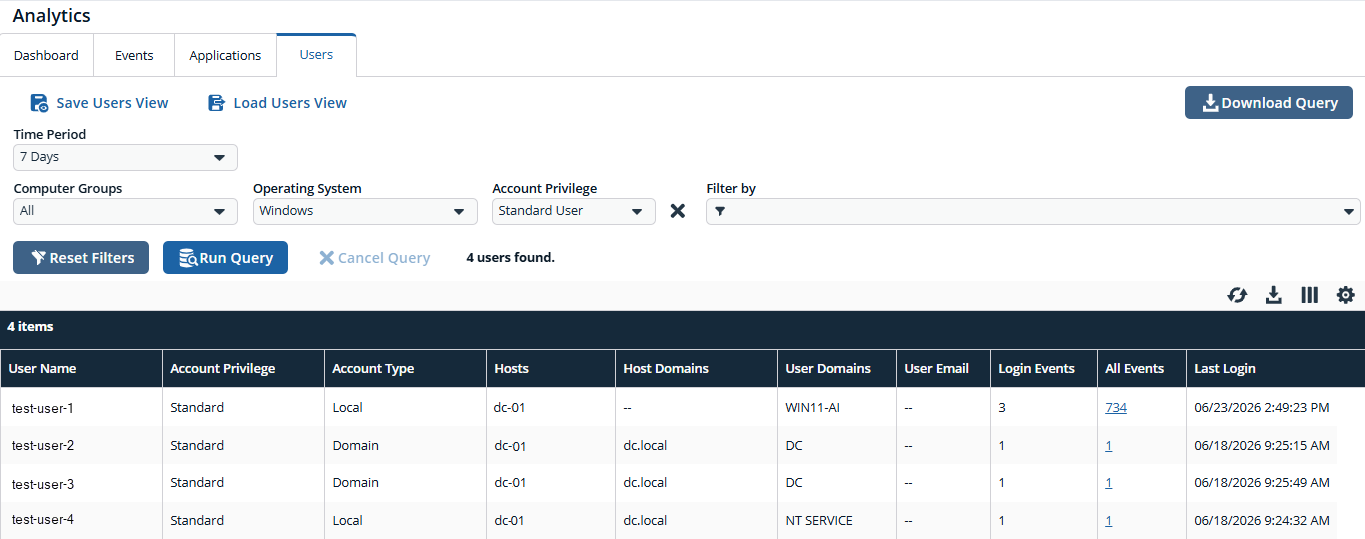Image resolution: width=1365 pixels, height=539 pixels.
Task: Click the Save Users View disk icon
Action: pyautogui.click(x=39, y=103)
